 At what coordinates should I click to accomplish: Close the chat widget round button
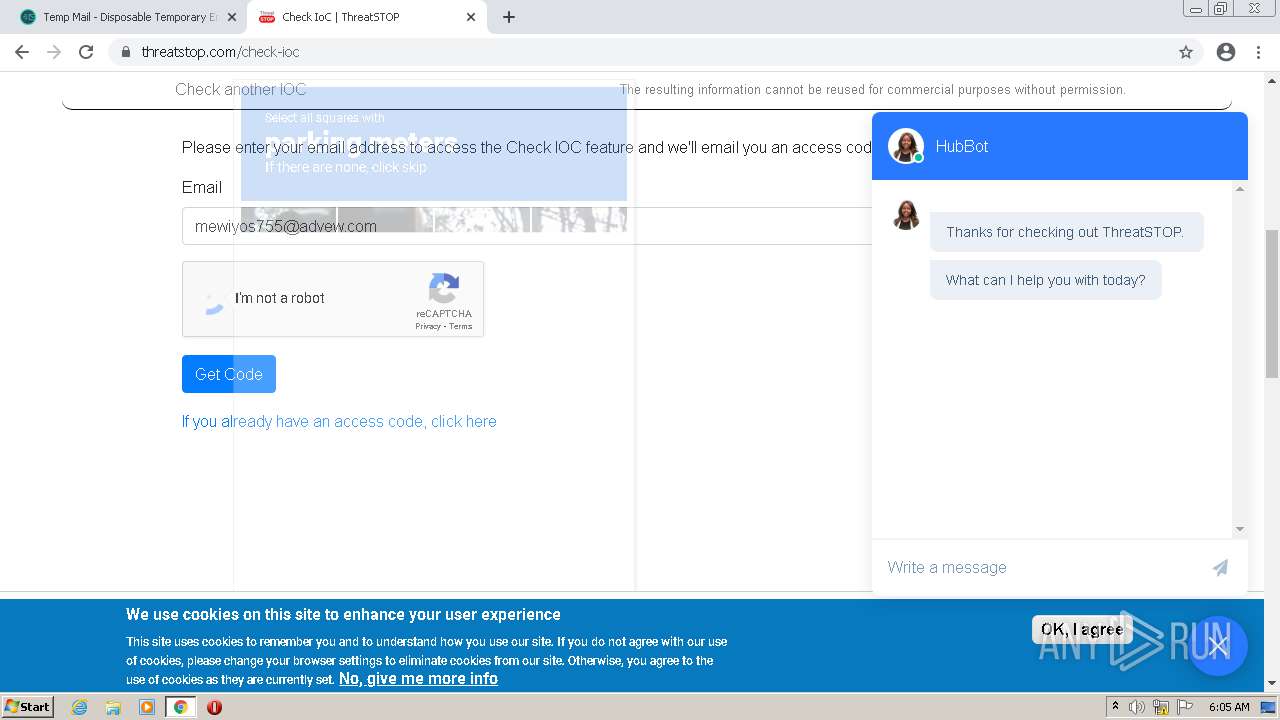[x=1217, y=645]
